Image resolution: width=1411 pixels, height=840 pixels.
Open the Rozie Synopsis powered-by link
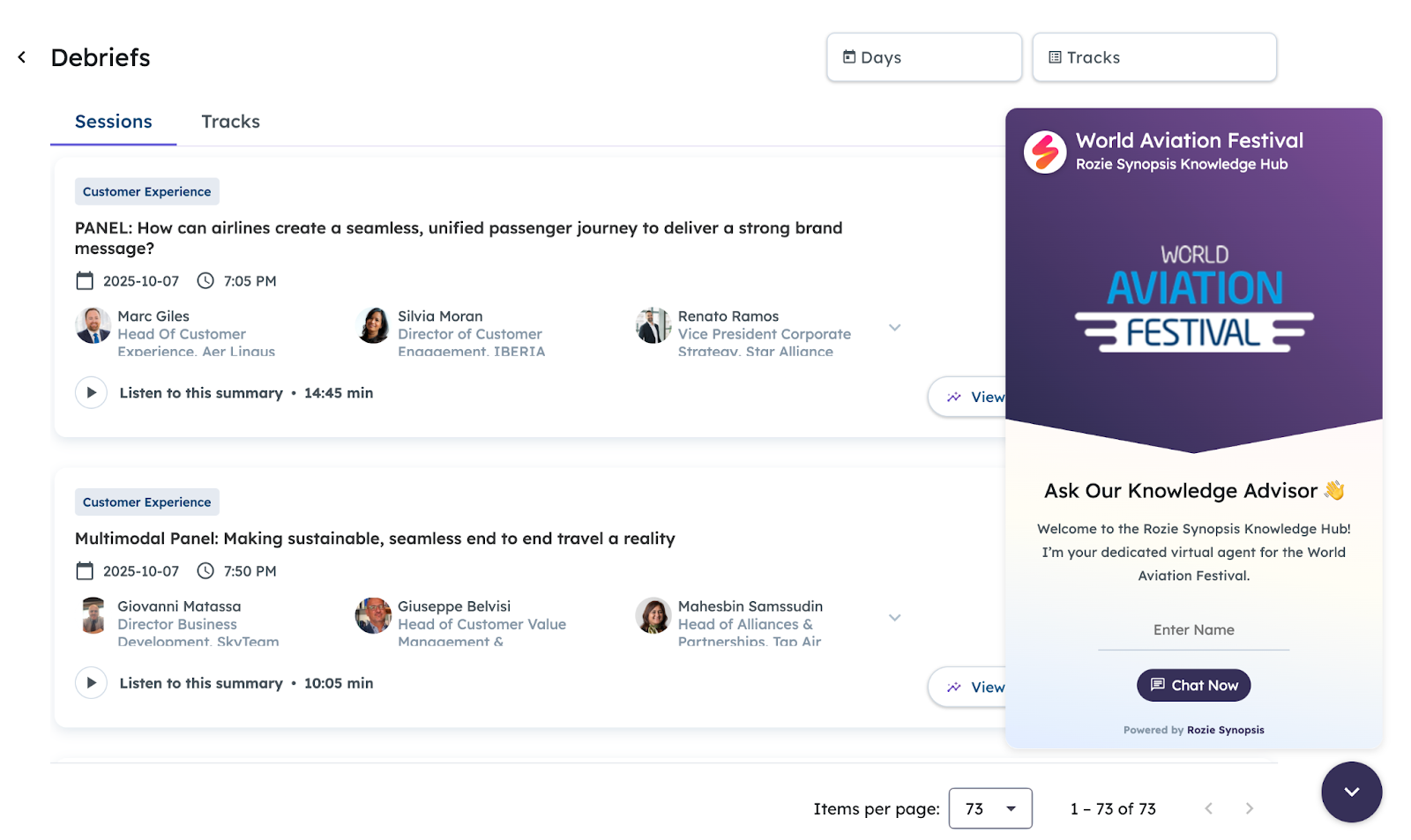(x=1225, y=730)
